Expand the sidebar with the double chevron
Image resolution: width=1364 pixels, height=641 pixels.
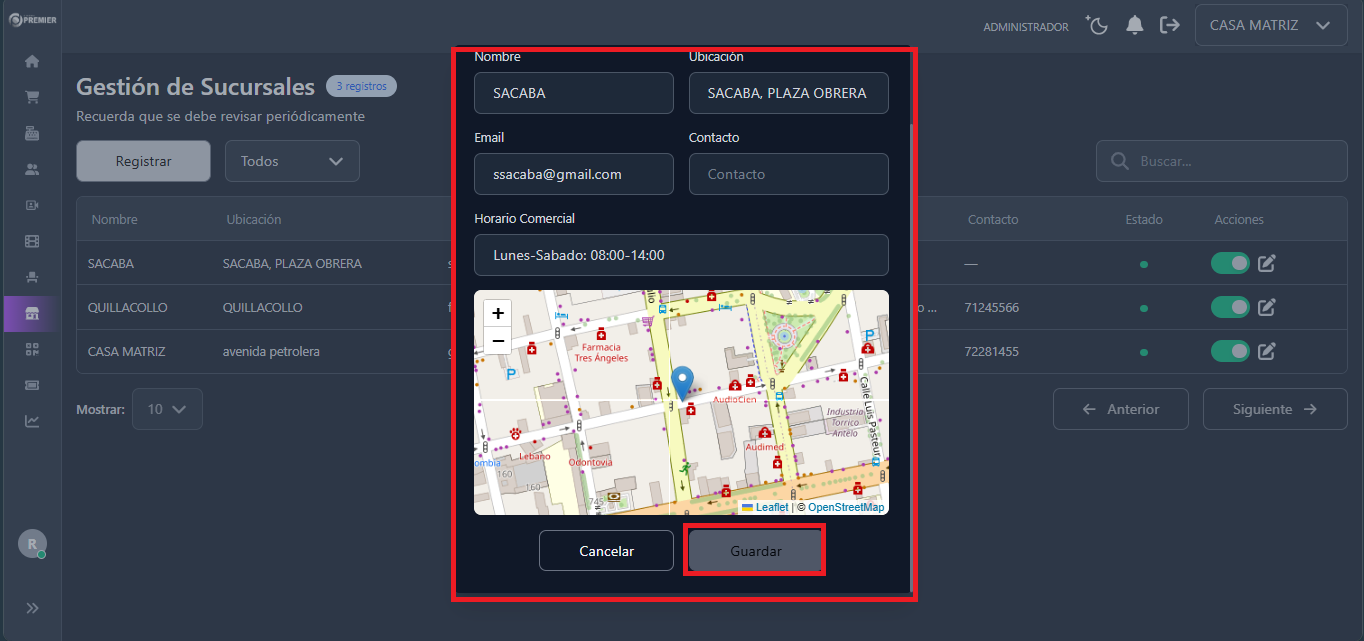pyautogui.click(x=32, y=608)
